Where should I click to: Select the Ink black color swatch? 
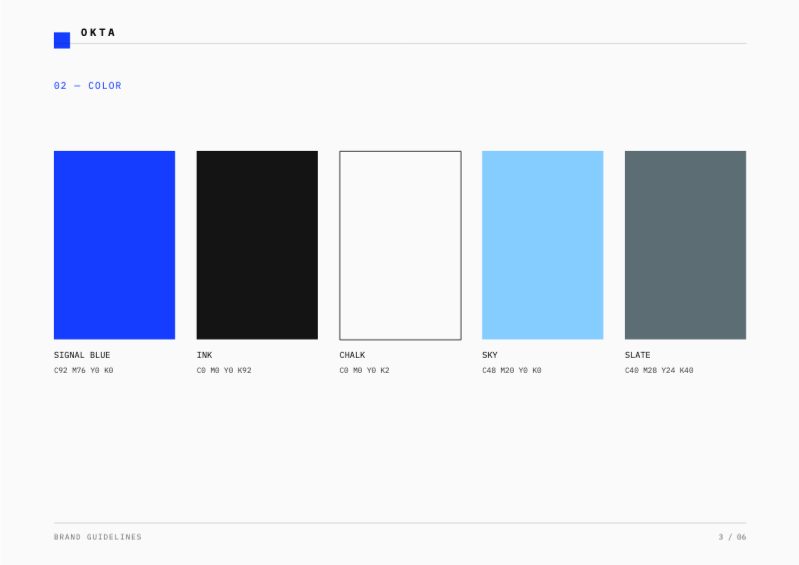pos(257,245)
